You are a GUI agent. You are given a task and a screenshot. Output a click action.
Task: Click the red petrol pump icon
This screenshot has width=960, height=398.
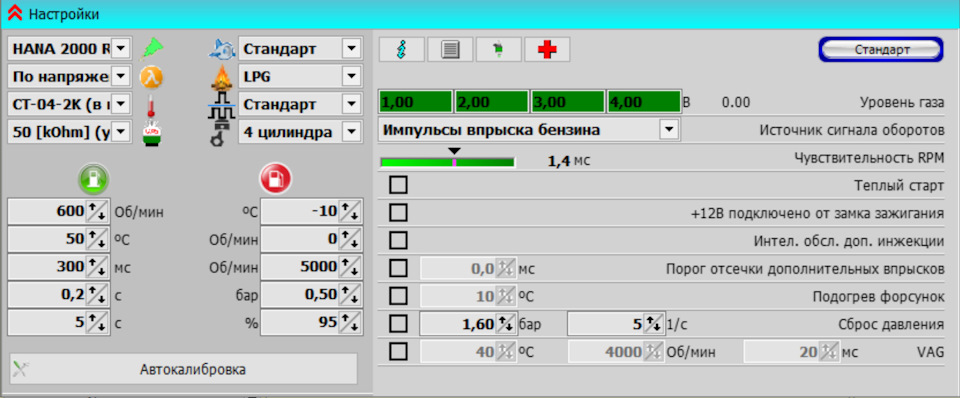276,178
